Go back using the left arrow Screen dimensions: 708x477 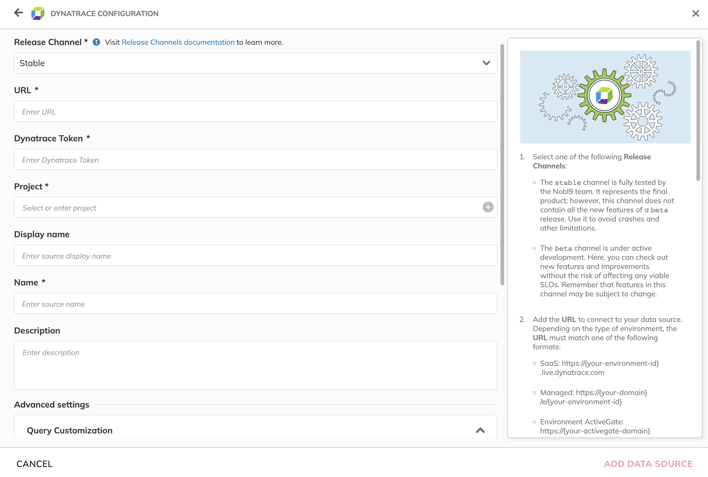(x=18, y=13)
